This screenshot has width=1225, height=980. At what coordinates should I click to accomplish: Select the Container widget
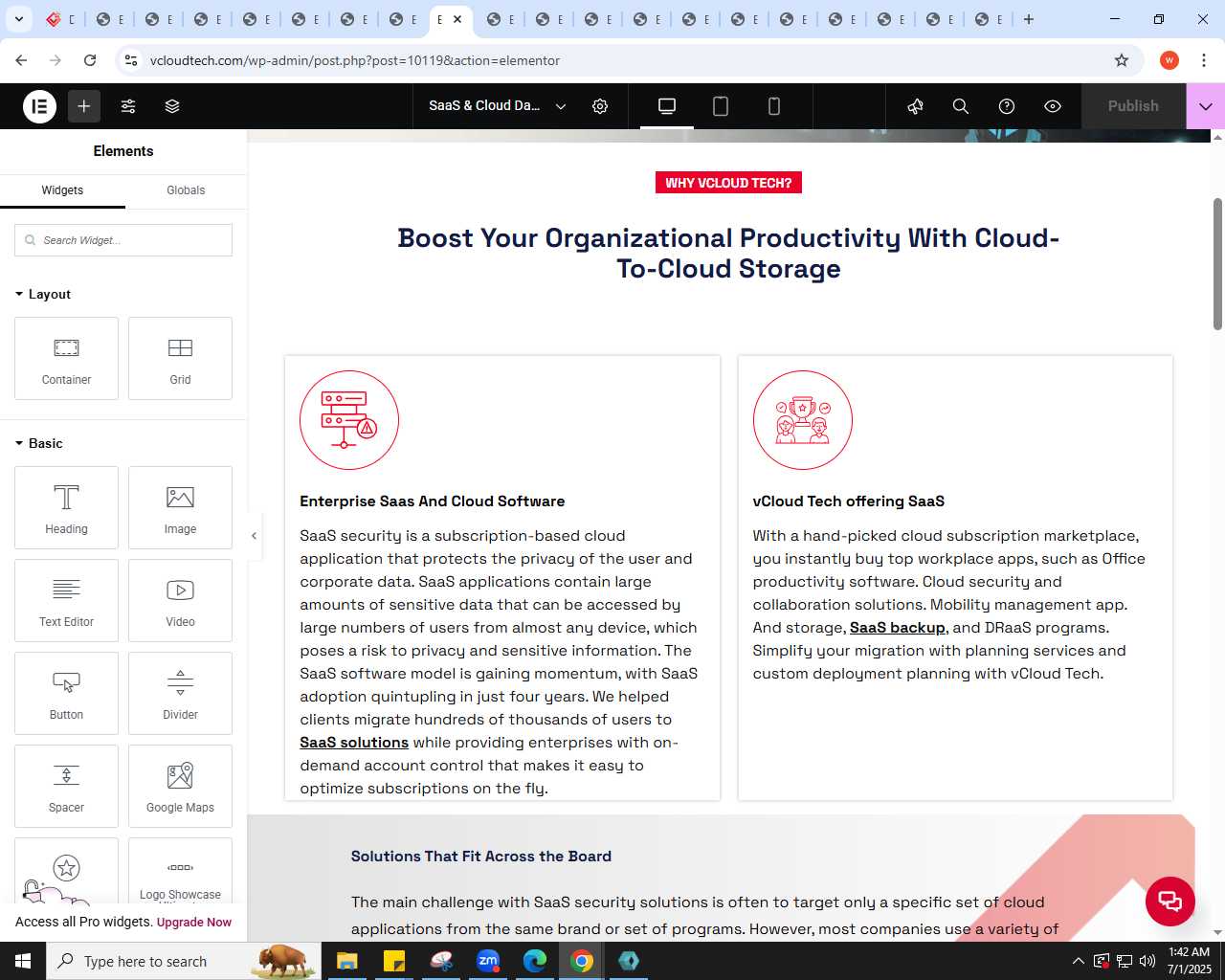tap(66, 359)
